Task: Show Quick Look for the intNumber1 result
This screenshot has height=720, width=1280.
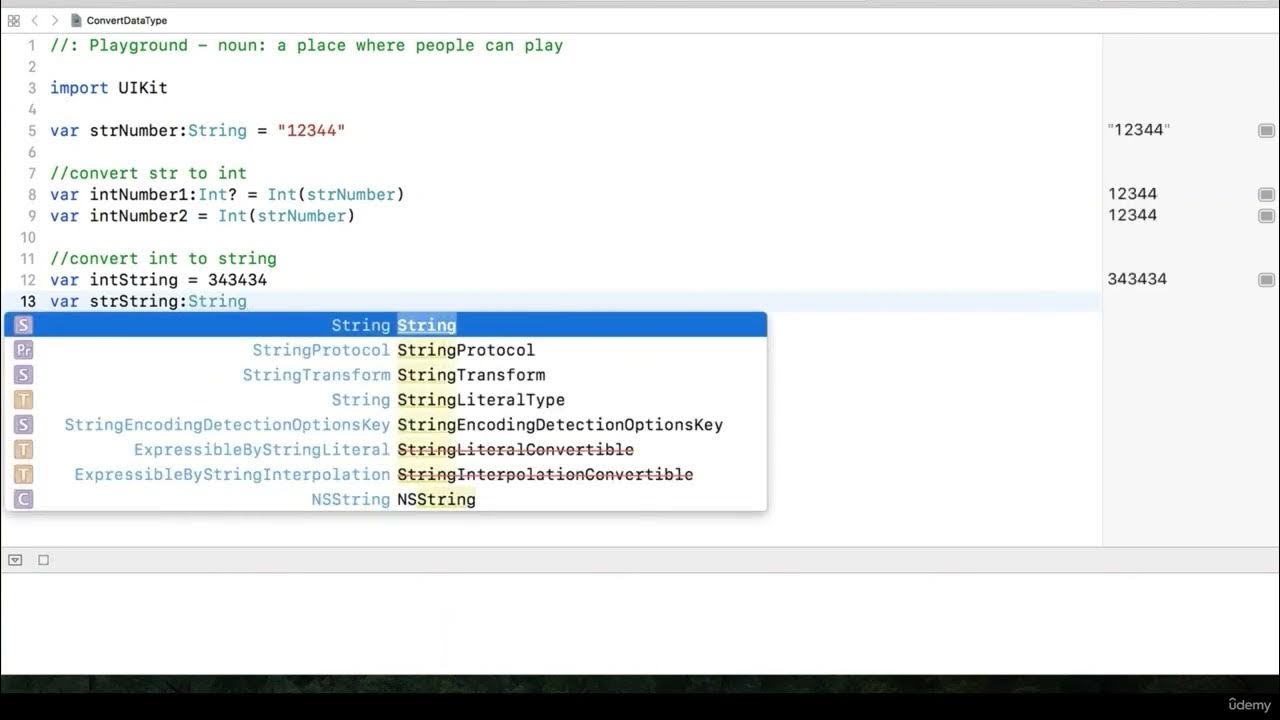Action: [1266, 195]
